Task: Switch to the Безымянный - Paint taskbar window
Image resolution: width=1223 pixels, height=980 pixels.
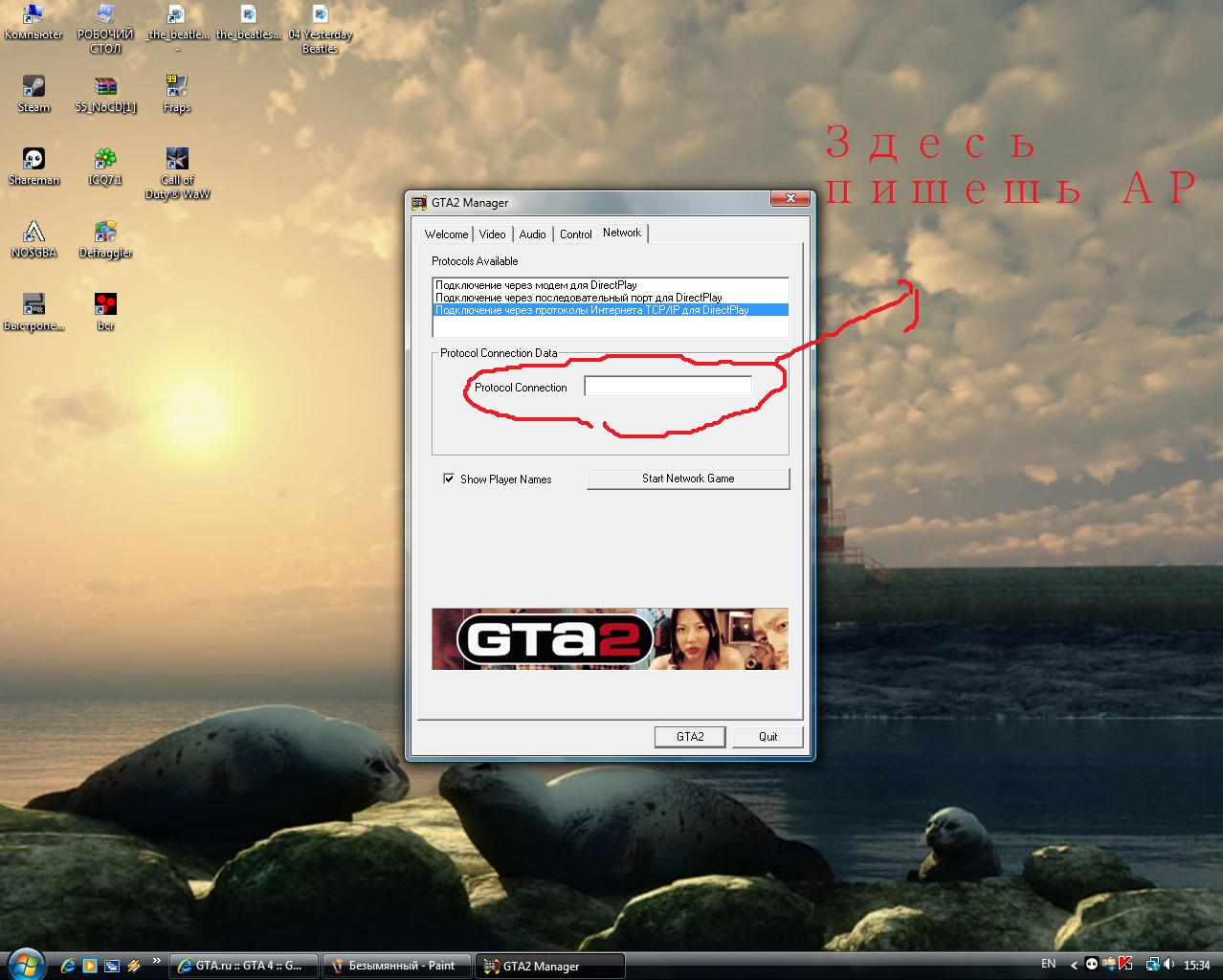Action: [396, 966]
